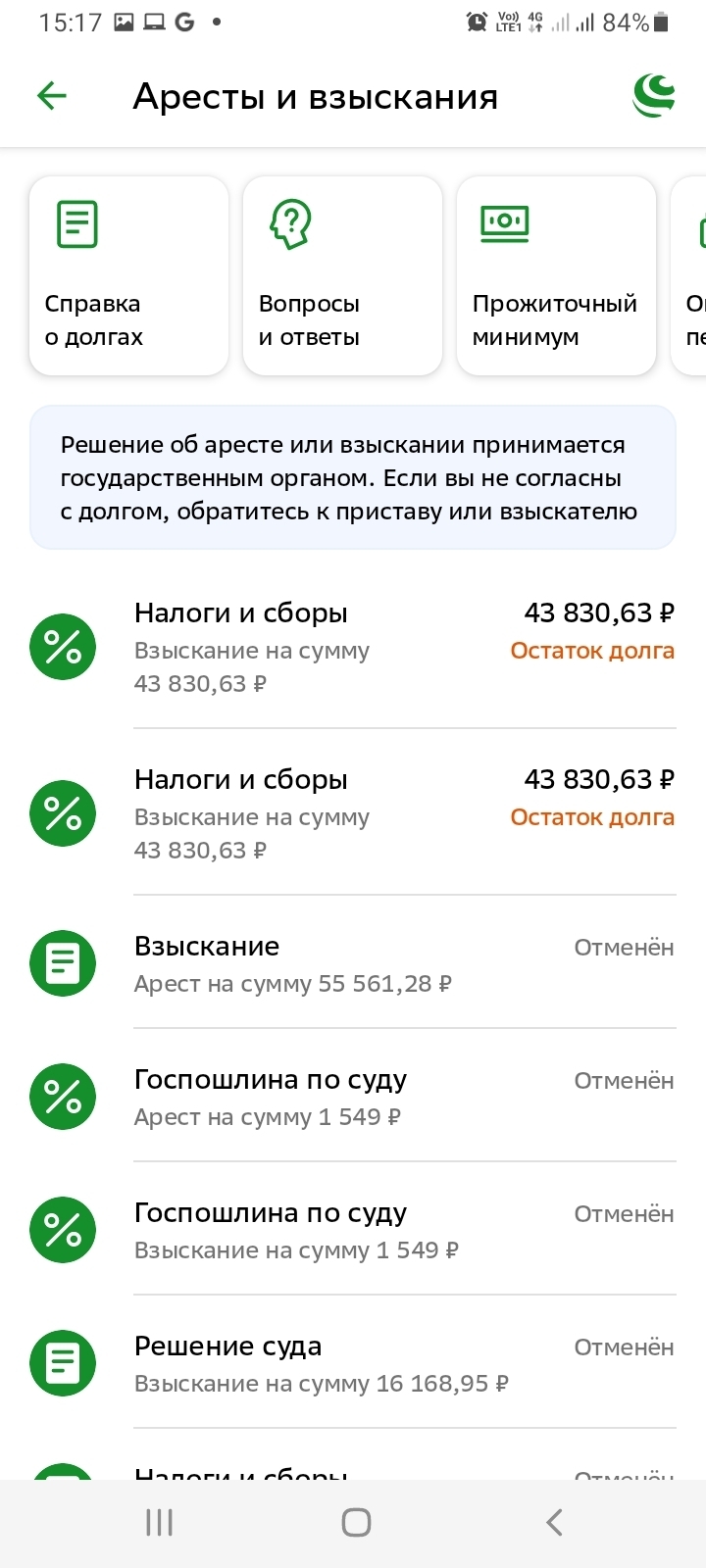706x1568 pixels.
Task: Tap Android recent apps navigation button
Action: click(159, 1522)
